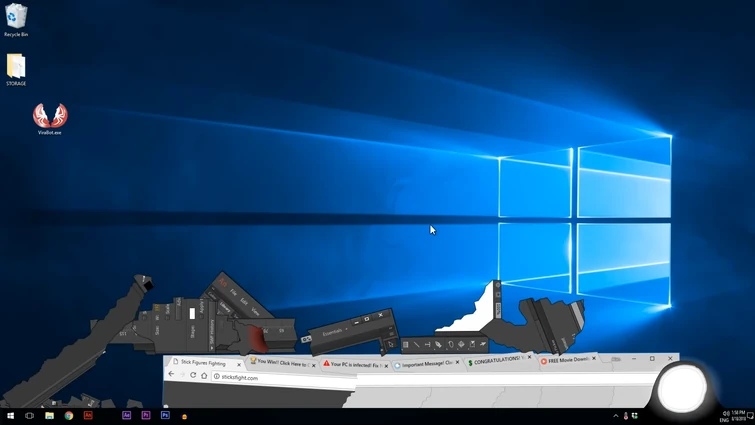
Task: Close the CONGRATULATIONS! tab
Action: 529,357
